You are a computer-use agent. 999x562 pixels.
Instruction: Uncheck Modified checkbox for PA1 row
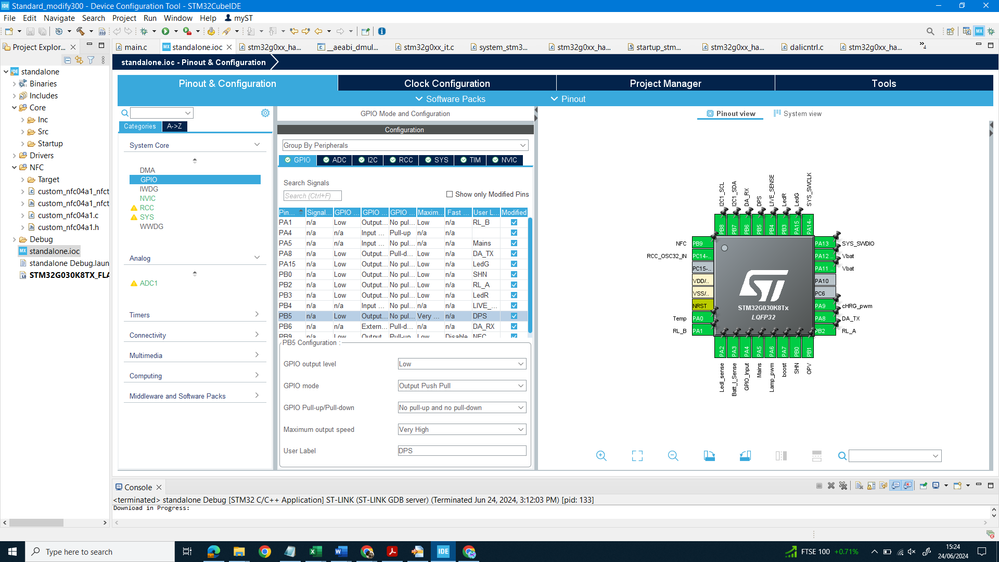click(514, 222)
